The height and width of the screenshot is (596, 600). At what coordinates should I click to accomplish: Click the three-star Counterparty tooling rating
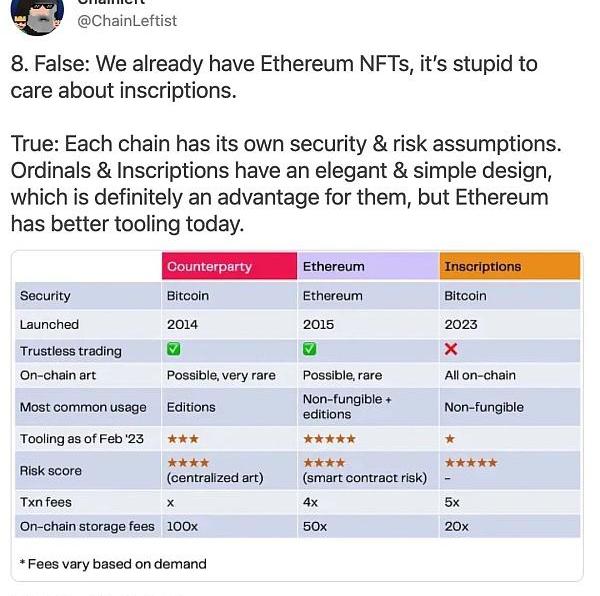(183, 439)
